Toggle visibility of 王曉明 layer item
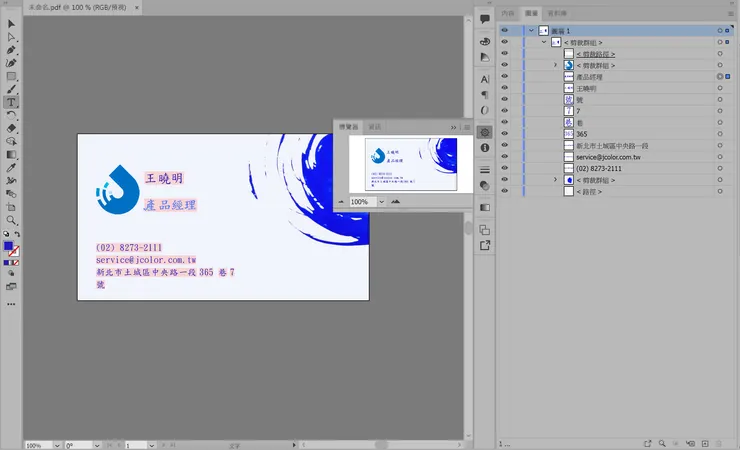 (x=505, y=88)
